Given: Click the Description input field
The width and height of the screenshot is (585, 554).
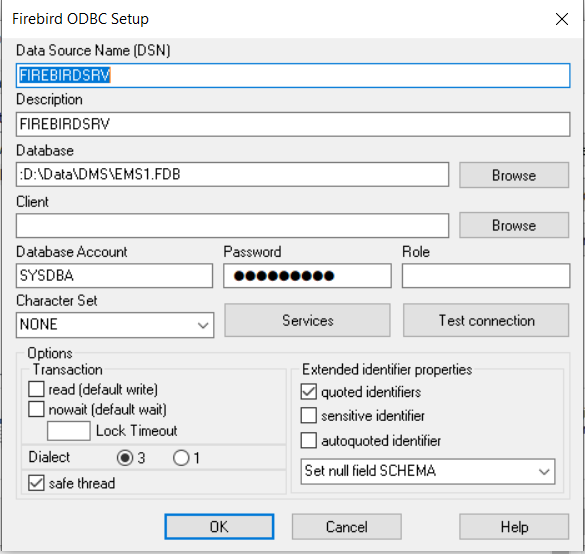Looking at the screenshot, I should pos(293,124).
